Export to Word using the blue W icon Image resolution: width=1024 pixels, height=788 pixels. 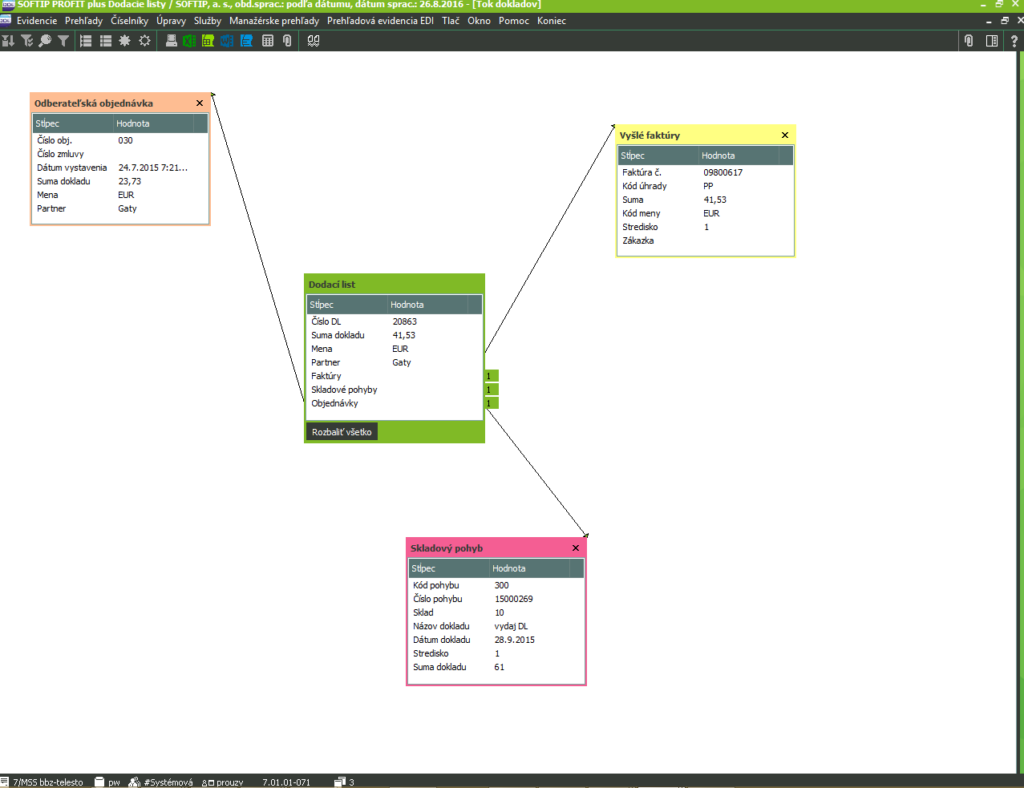pos(227,41)
